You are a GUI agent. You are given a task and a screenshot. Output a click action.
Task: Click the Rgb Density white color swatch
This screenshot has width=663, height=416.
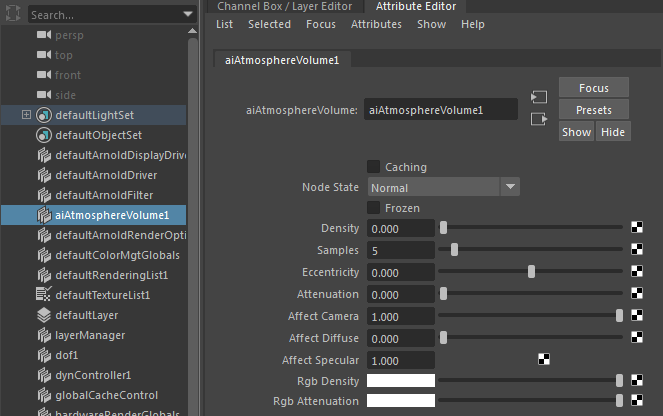click(x=401, y=380)
